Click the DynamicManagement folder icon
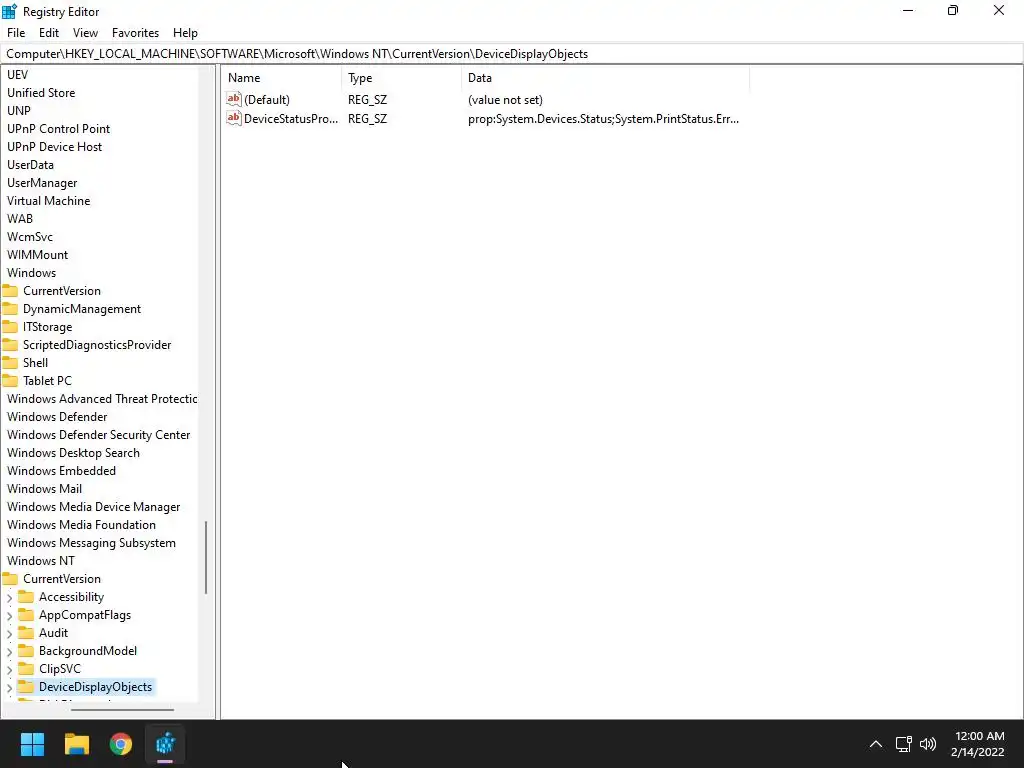 [10, 308]
